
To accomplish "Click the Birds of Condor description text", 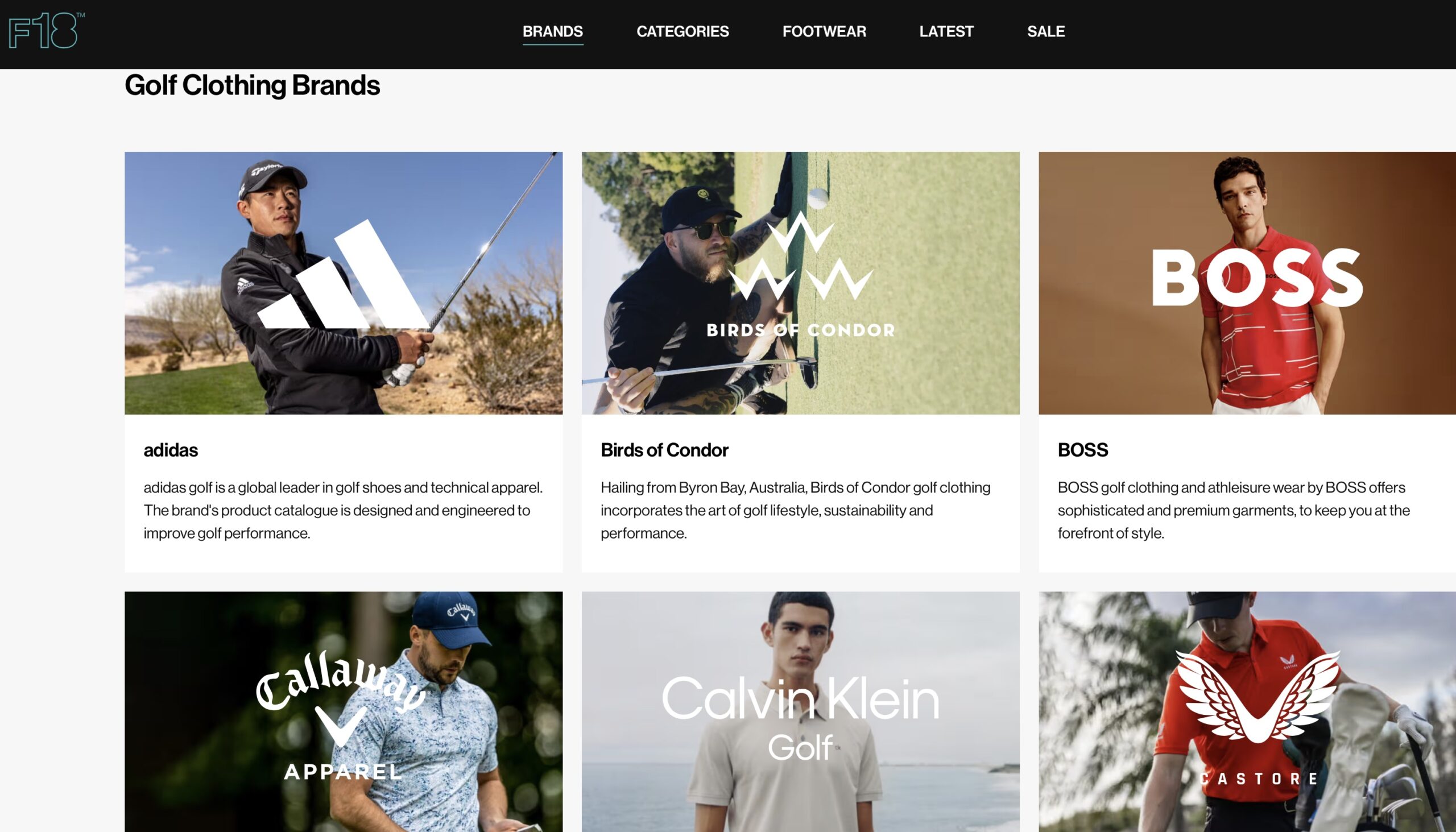I will (796, 510).
